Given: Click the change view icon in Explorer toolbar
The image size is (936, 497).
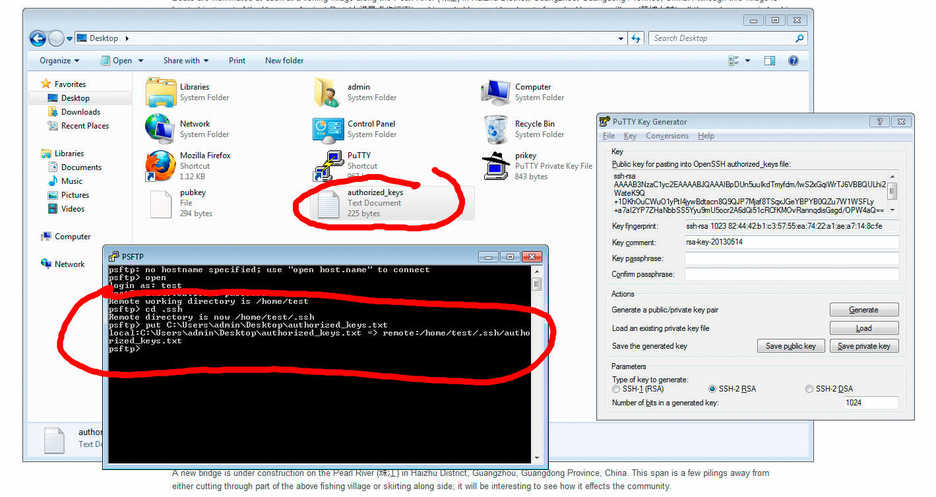Looking at the screenshot, I should [734, 60].
